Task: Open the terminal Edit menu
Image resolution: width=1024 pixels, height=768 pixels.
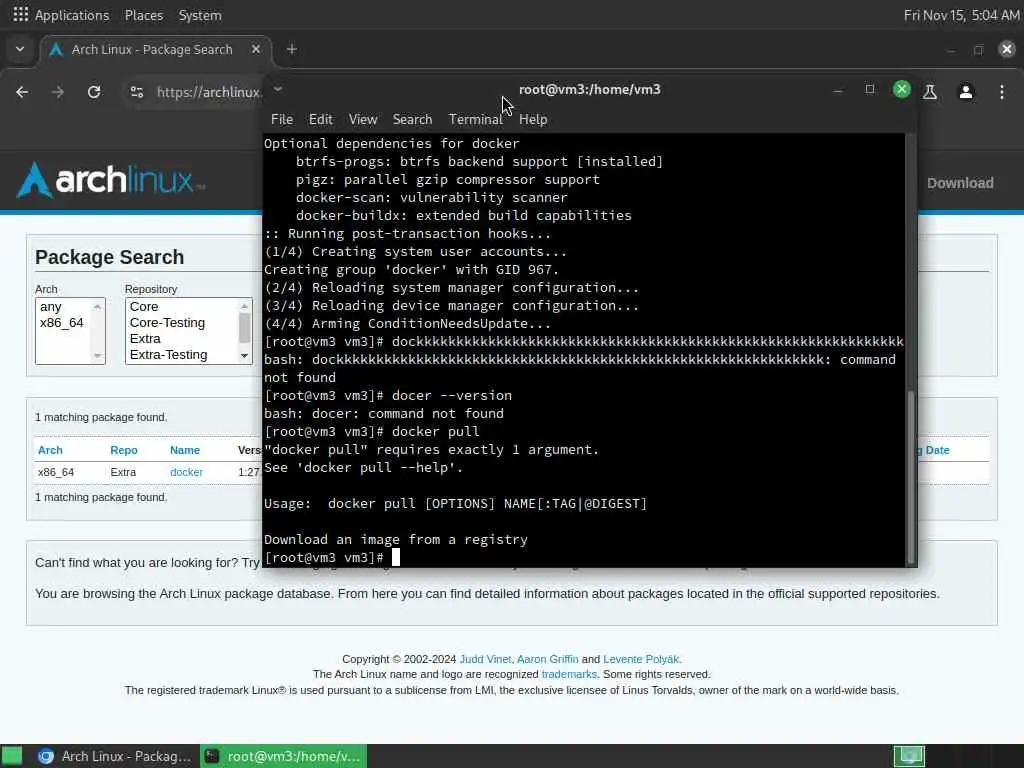Action: point(321,120)
